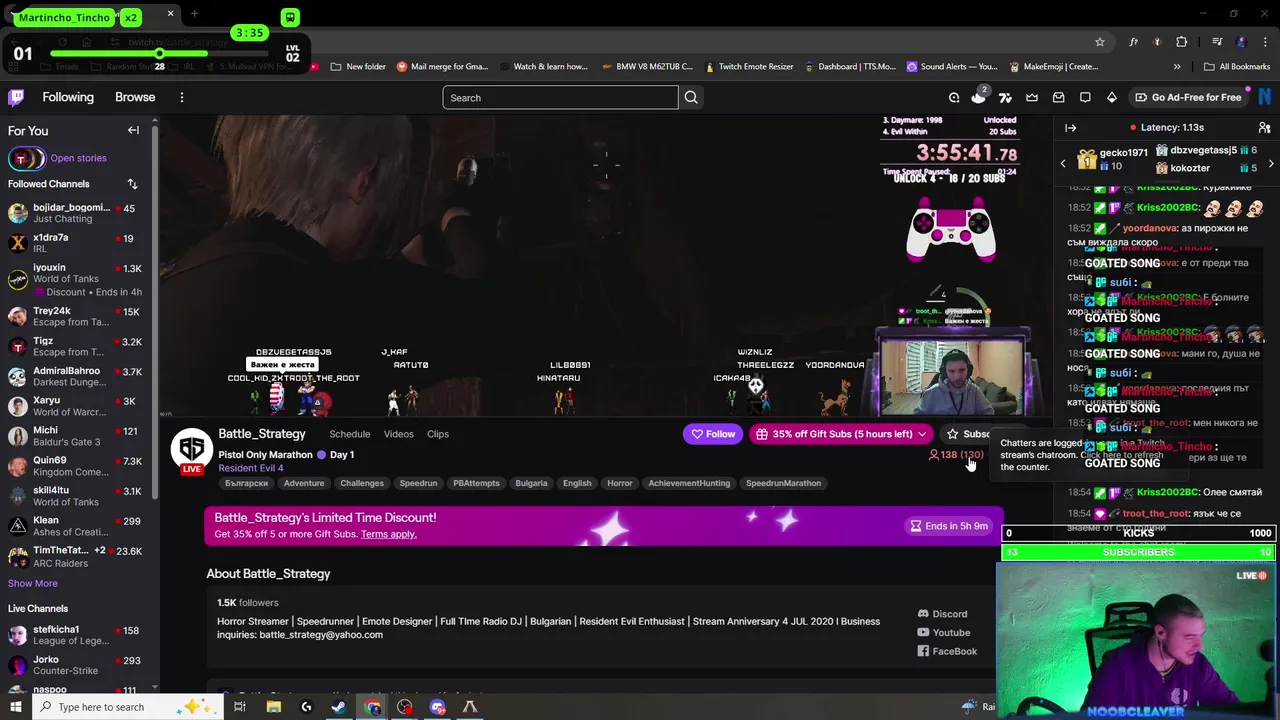Click the viewer count 138

coord(942,455)
